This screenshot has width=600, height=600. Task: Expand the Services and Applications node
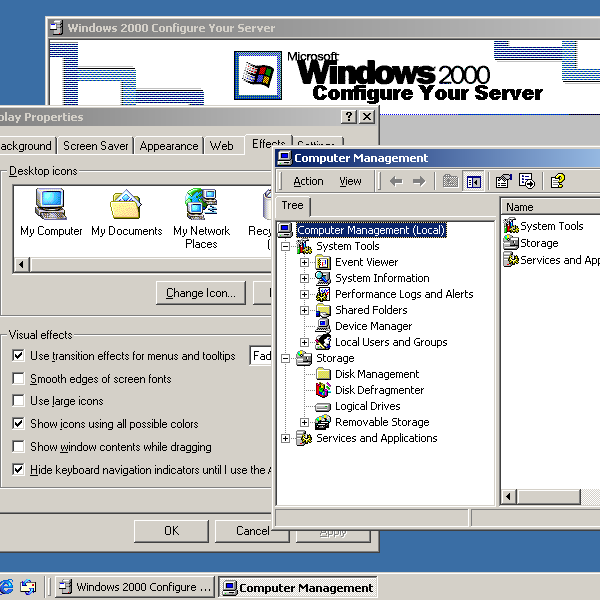(x=286, y=438)
